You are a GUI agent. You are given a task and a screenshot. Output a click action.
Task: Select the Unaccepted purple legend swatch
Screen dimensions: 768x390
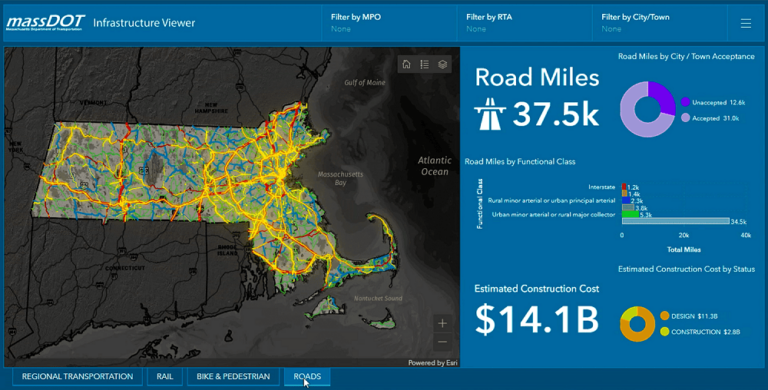(685, 102)
